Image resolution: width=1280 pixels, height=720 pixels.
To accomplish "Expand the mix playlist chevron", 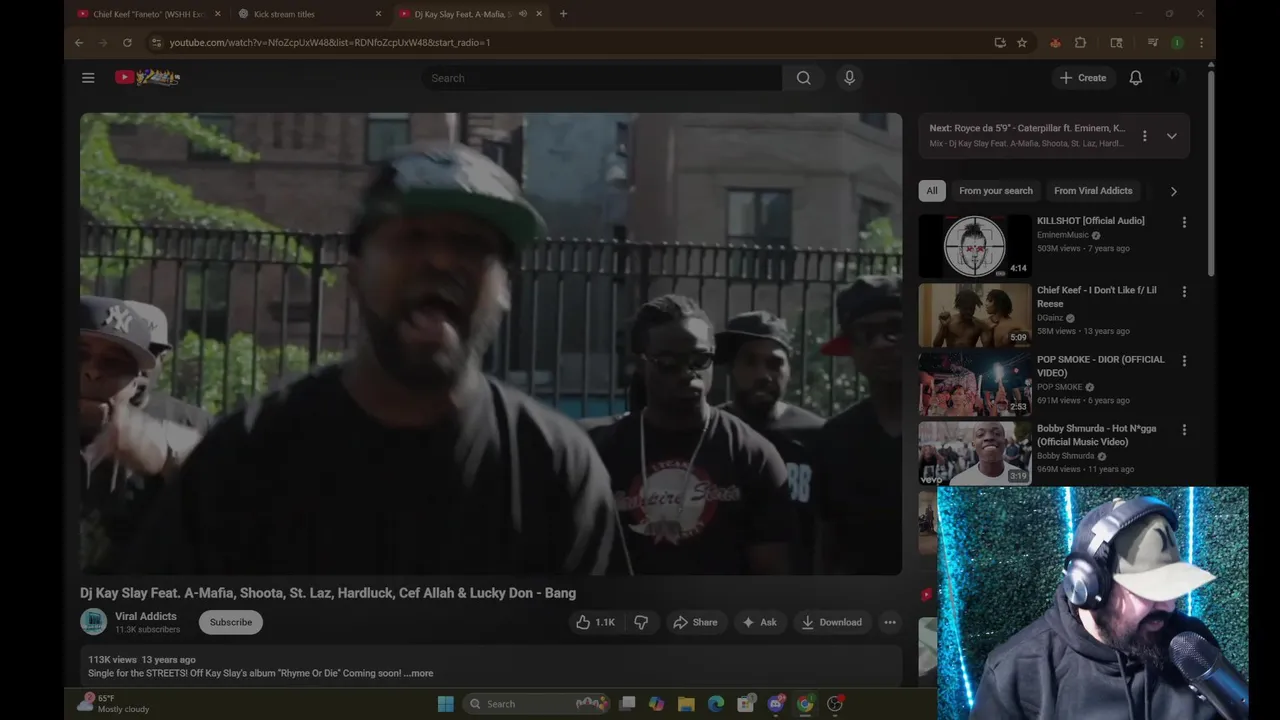I will click(1171, 136).
